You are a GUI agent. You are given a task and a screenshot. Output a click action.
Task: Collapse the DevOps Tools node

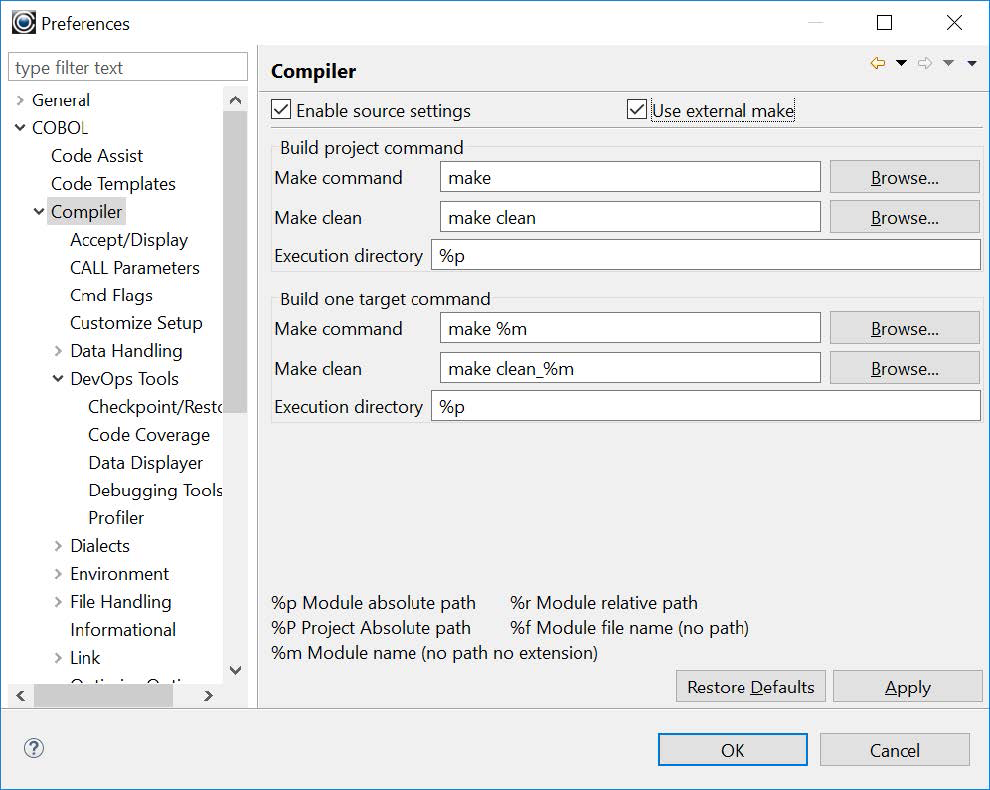coord(58,379)
